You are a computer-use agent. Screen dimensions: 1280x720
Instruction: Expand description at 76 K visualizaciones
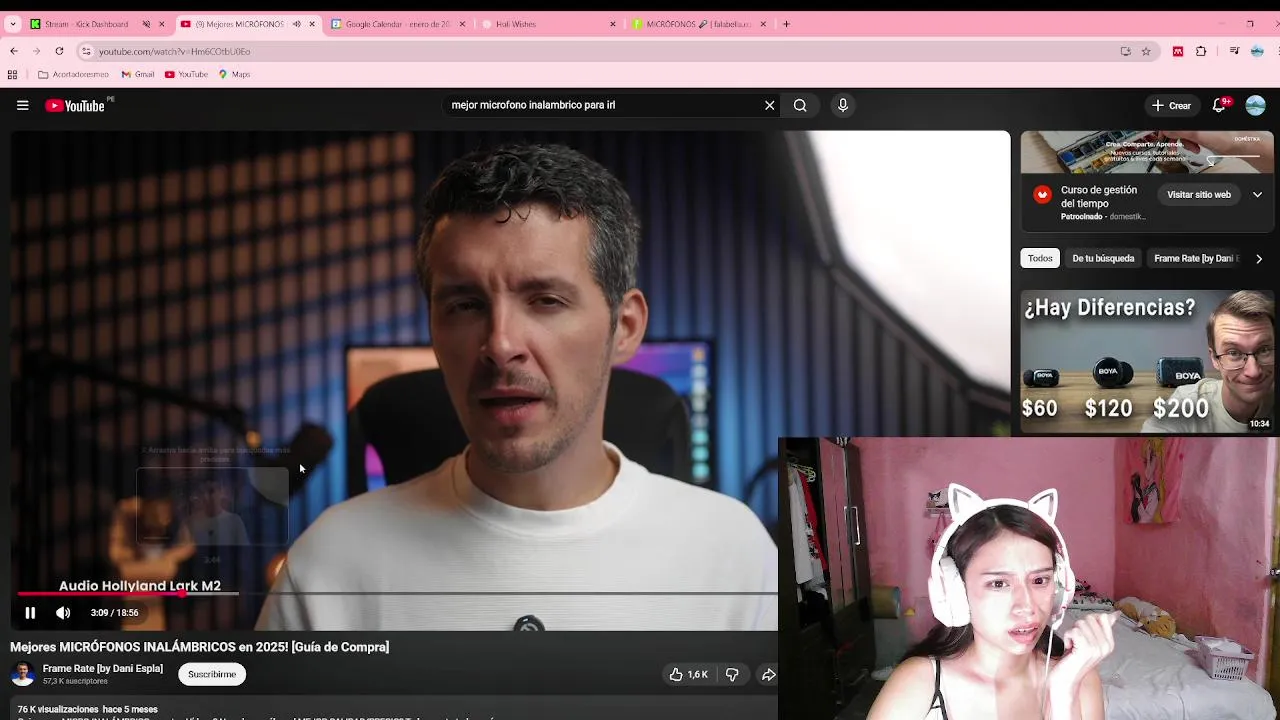[x=88, y=710]
